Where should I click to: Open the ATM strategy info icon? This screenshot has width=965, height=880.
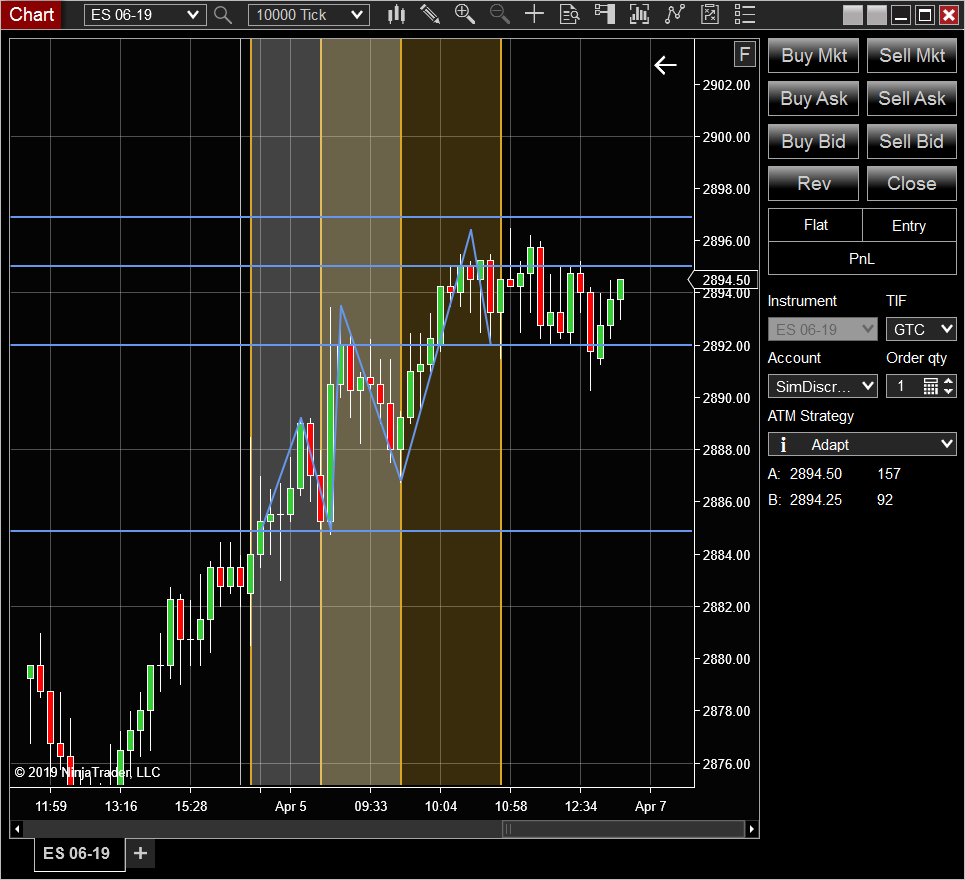point(783,444)
